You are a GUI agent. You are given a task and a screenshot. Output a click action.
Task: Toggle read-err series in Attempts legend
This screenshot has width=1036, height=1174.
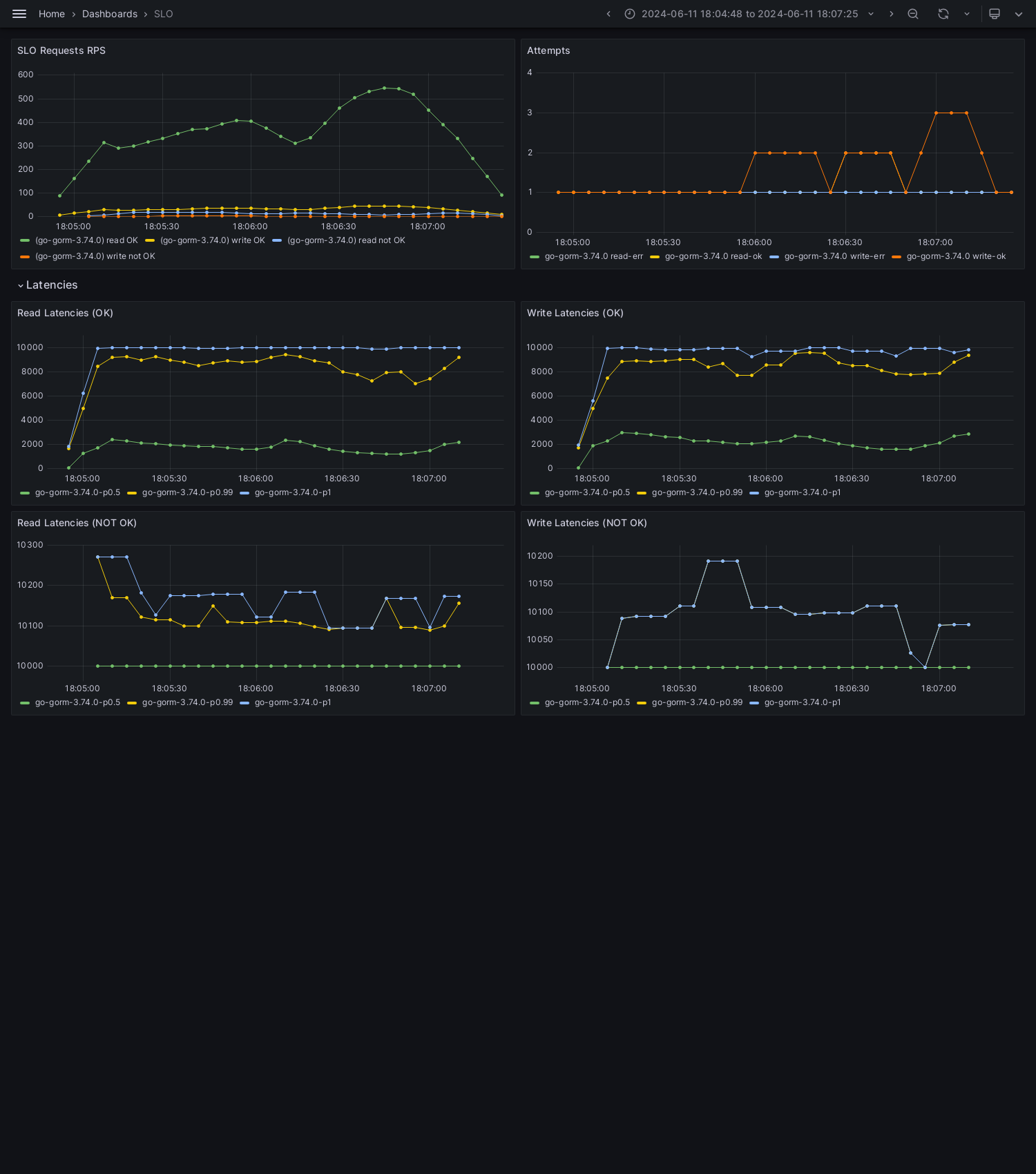click(x=594, y=256)
